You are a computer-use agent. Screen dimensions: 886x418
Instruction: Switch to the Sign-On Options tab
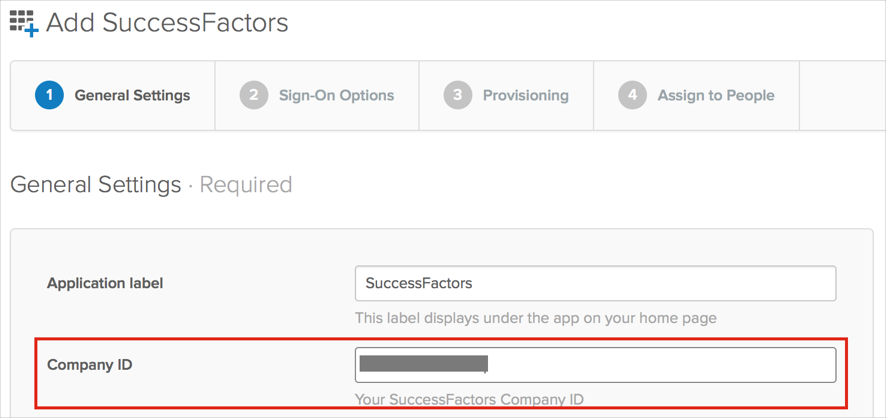(x=336, y=96)
